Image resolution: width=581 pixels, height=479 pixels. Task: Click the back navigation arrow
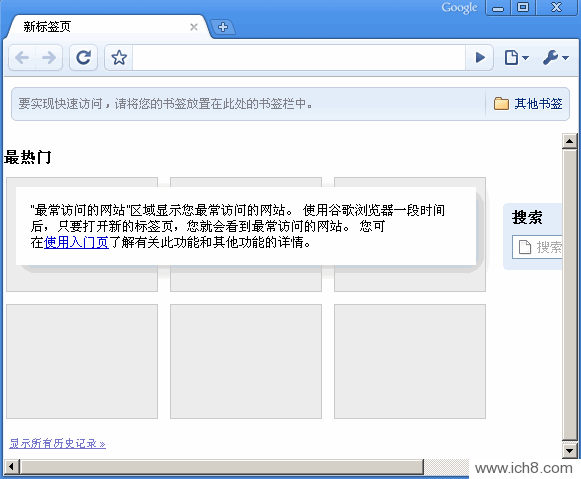(22, 57)
